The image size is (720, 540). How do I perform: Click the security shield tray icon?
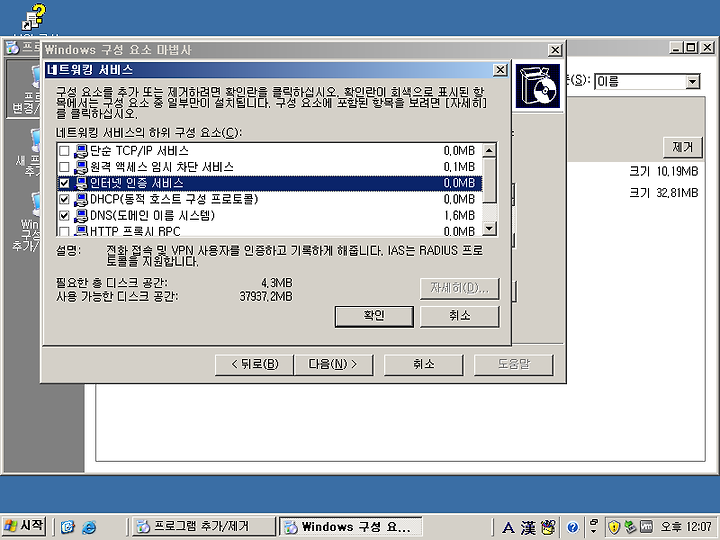[x=614, y=527]
